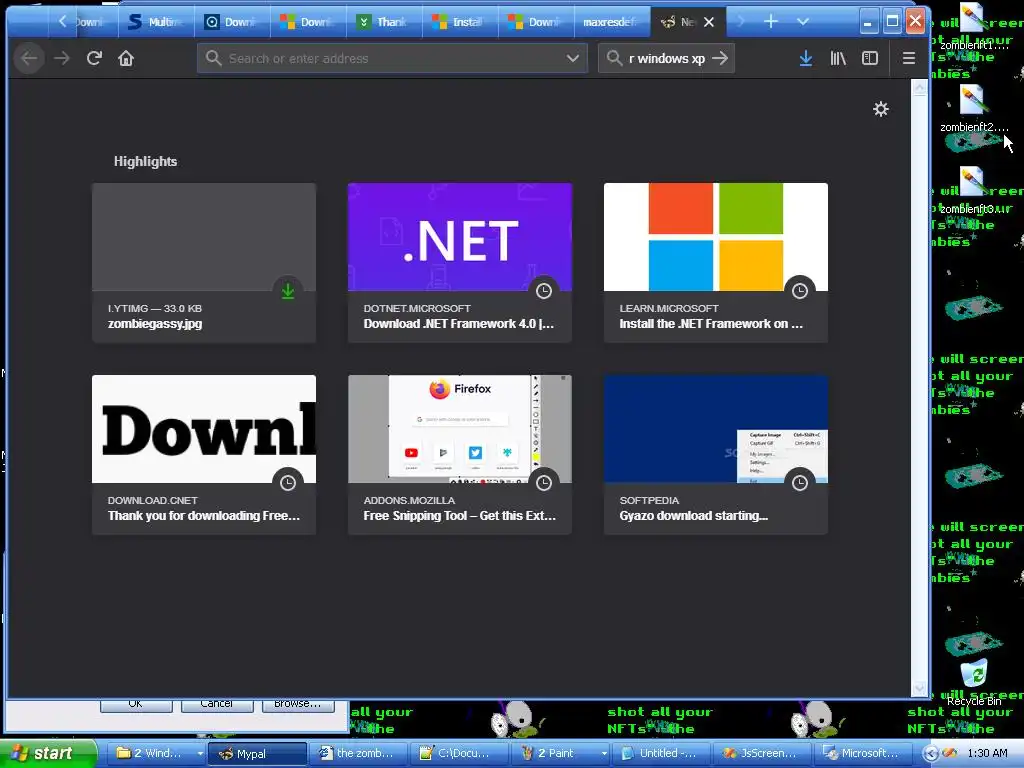This screenshot has width=1024, height=768.
Task: Click history clock on Download.cnet card
Action: pyautogui.click(x=288, y=483)
